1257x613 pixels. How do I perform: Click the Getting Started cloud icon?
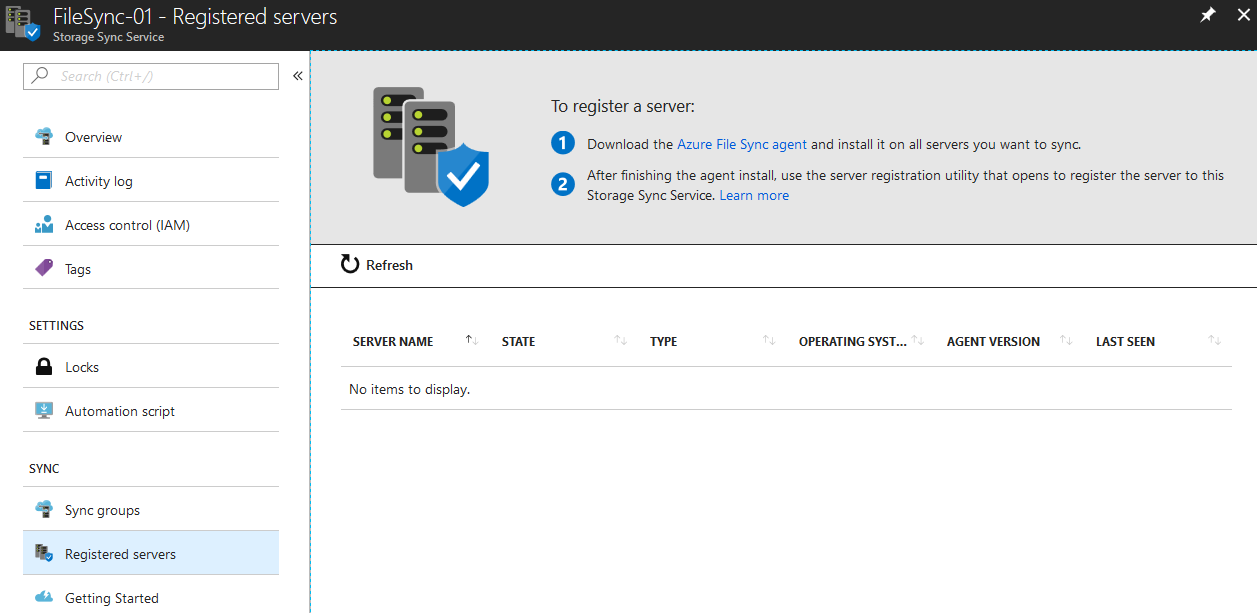[x=43, y=598]
